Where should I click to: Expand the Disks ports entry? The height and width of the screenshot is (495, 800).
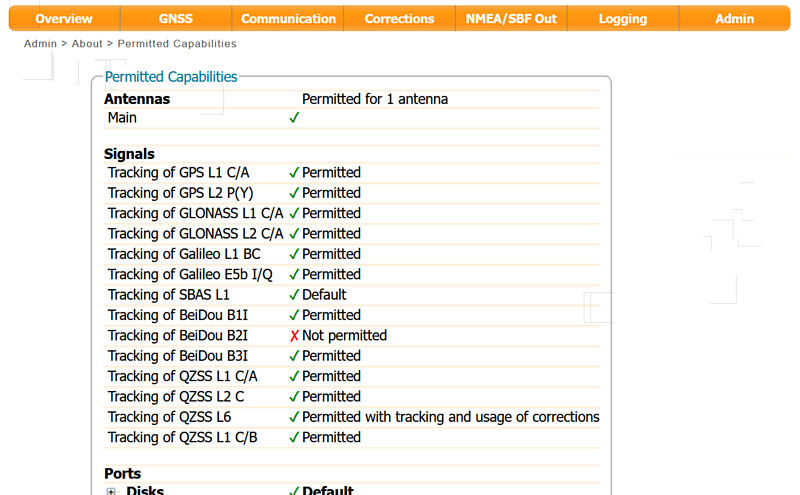pos(111,491)
